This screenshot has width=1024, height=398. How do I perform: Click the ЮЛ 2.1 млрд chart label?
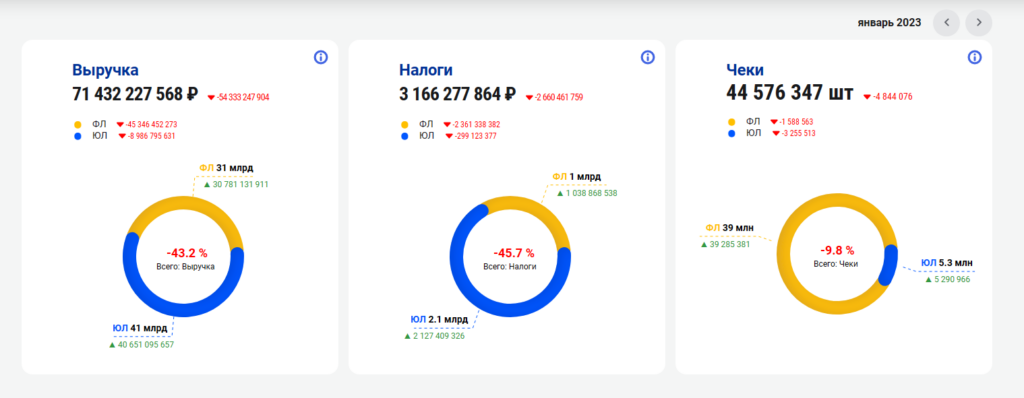click(x=439, y=320)
